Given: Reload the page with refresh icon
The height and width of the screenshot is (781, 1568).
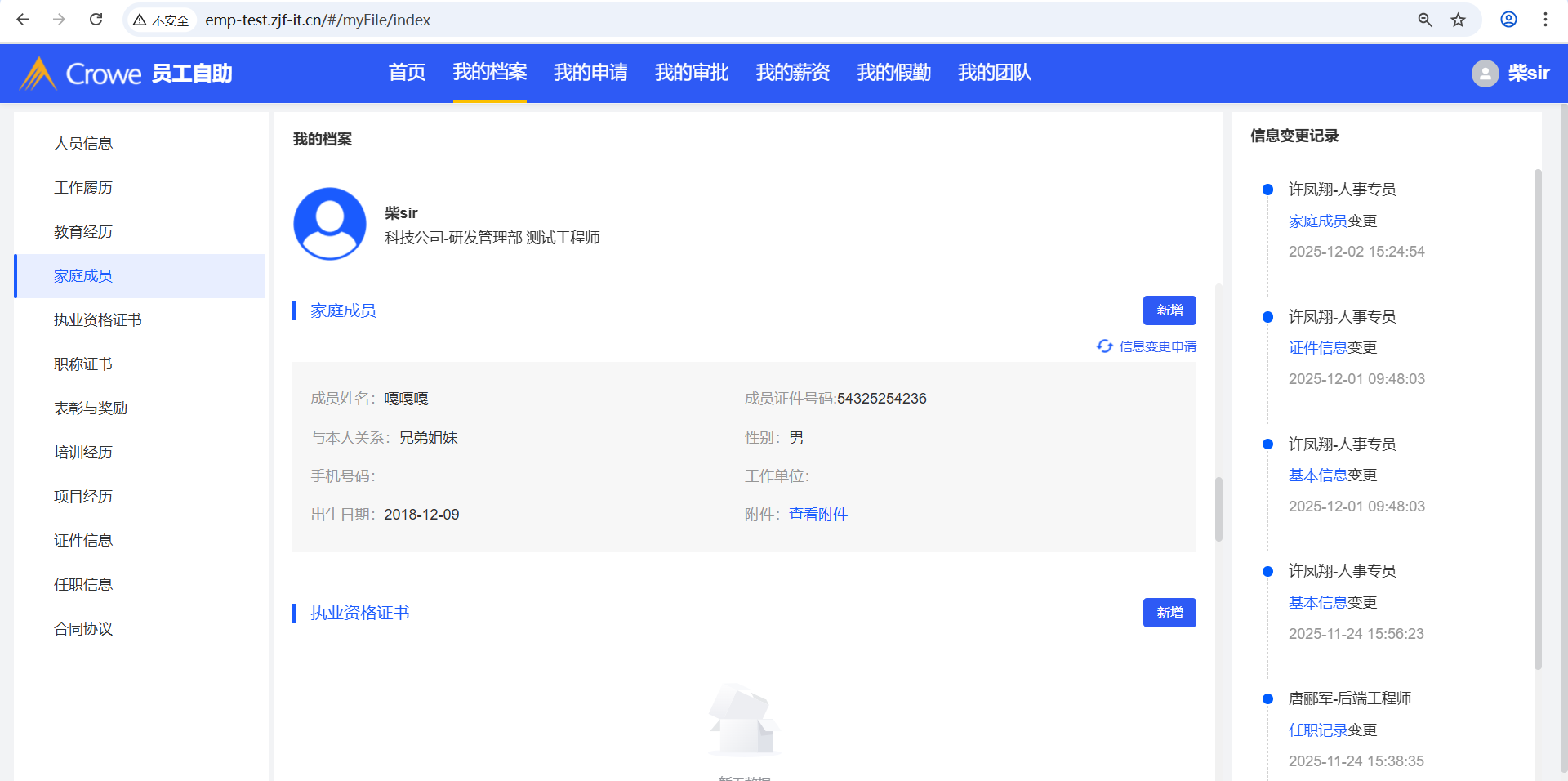Looking at the screenshot, I should tap(96, 20).
